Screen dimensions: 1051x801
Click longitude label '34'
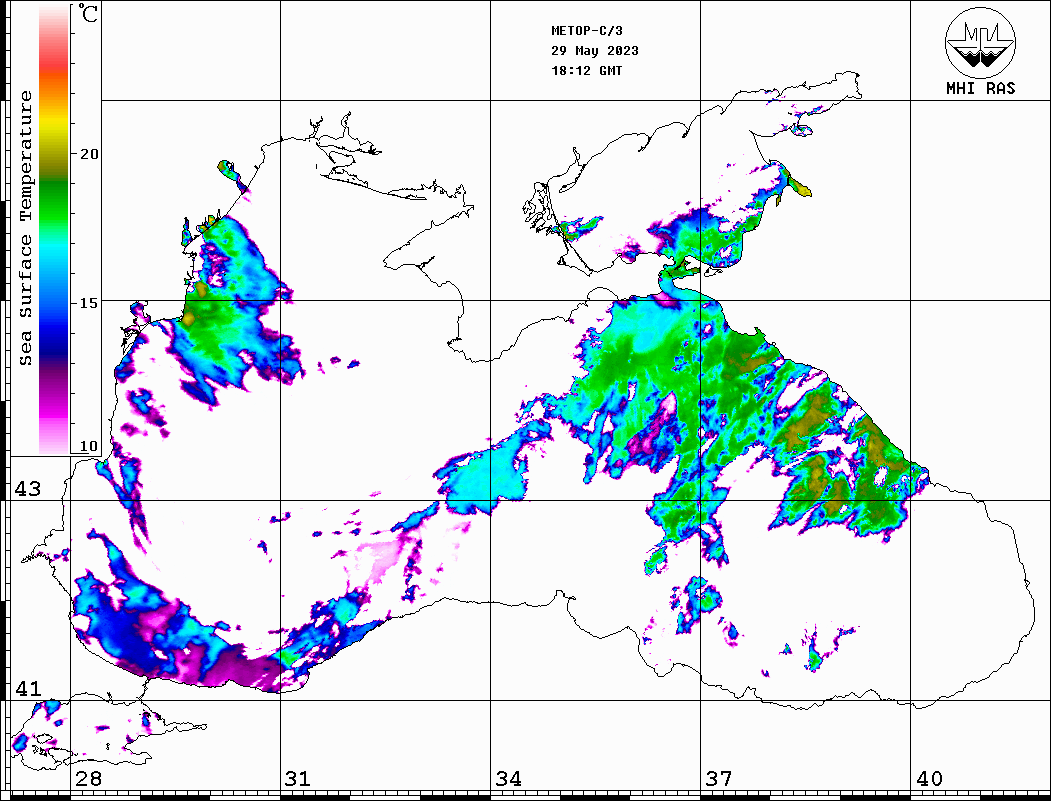pyautogui.click(x=508, y=778)
